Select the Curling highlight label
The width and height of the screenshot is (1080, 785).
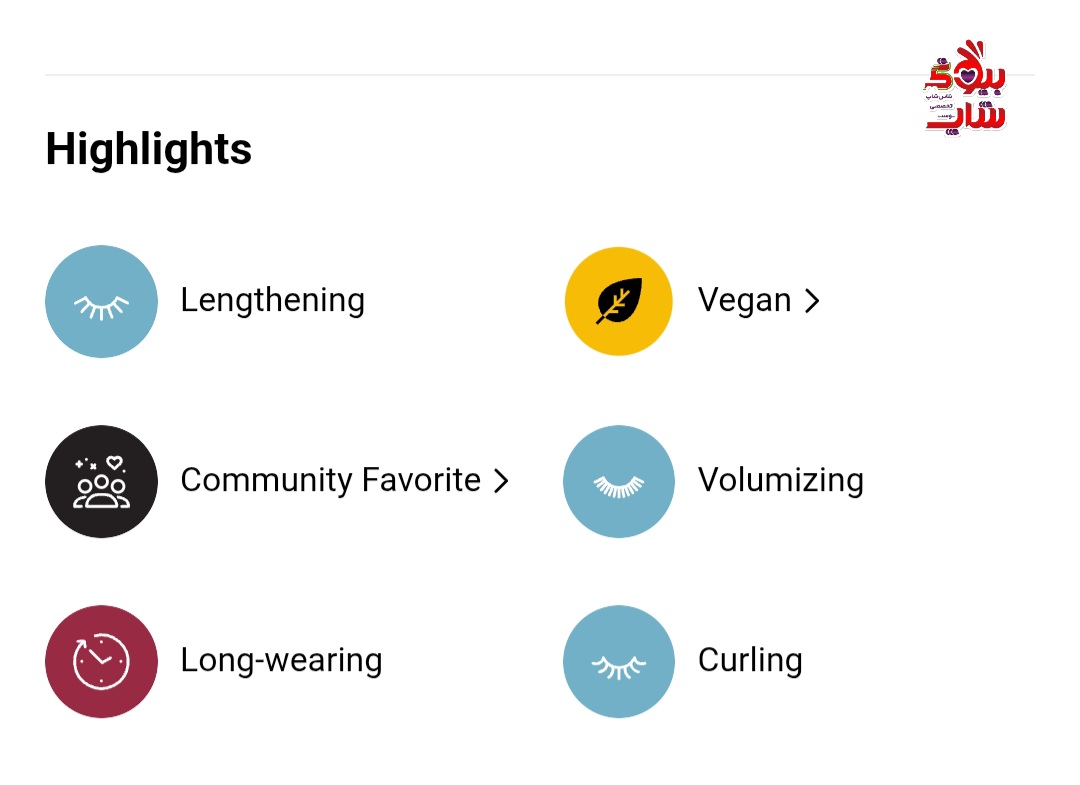(x=750, y=660)
